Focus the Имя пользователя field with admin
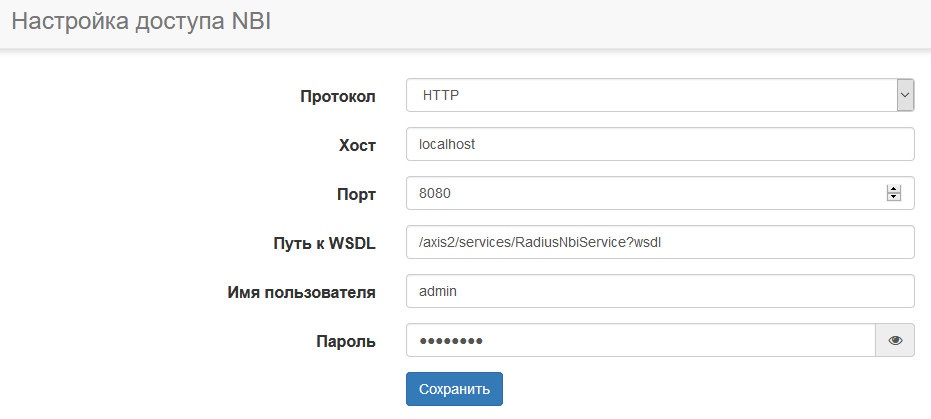 [660, 291]
